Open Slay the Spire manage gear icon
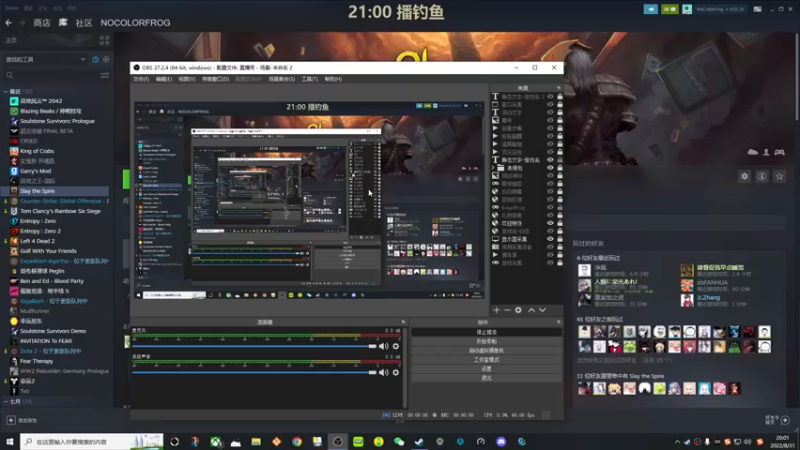Viewport: 800px width, 450px height. (x=744, y=177)
